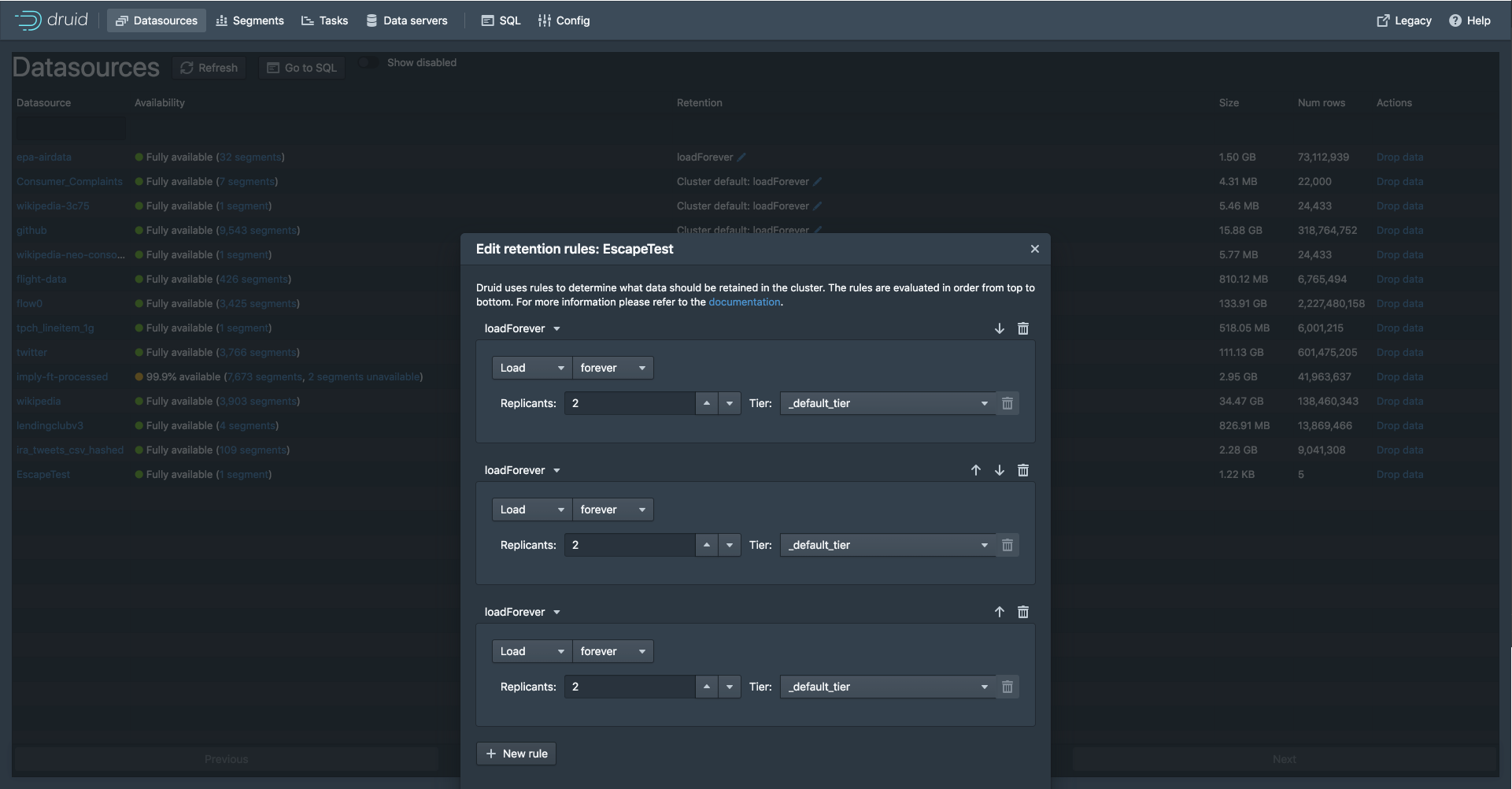This screenshot has height=789, width=1512.
Task: Expand first loadForever rule header
Action: pos(523,328)
